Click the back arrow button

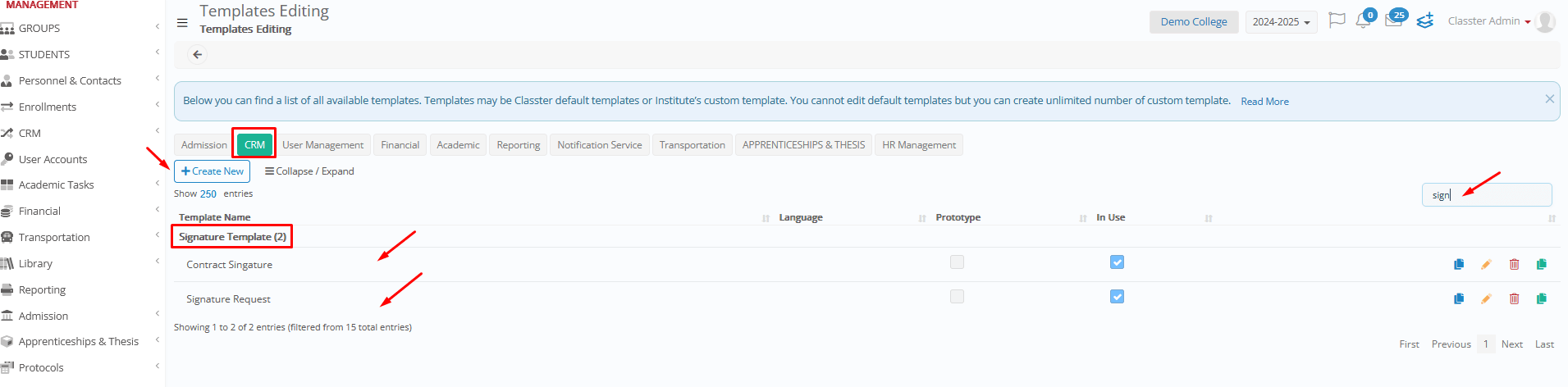197,55
